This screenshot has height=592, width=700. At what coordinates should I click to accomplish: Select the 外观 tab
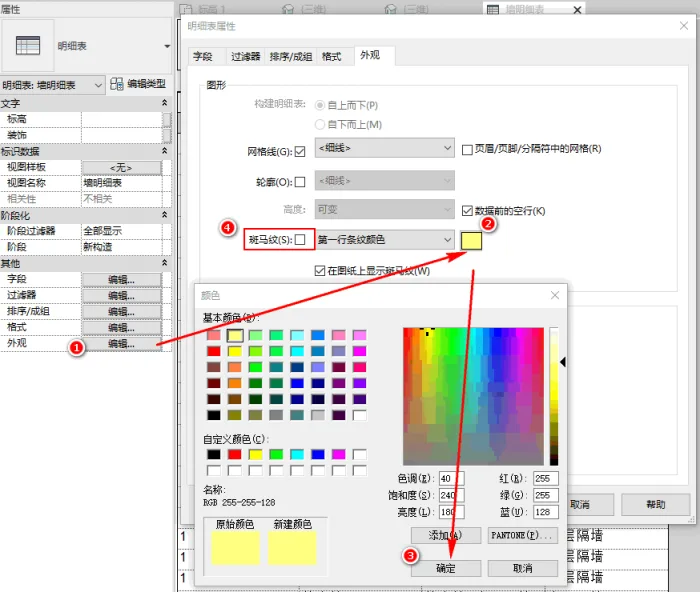(x=374, y=55)
